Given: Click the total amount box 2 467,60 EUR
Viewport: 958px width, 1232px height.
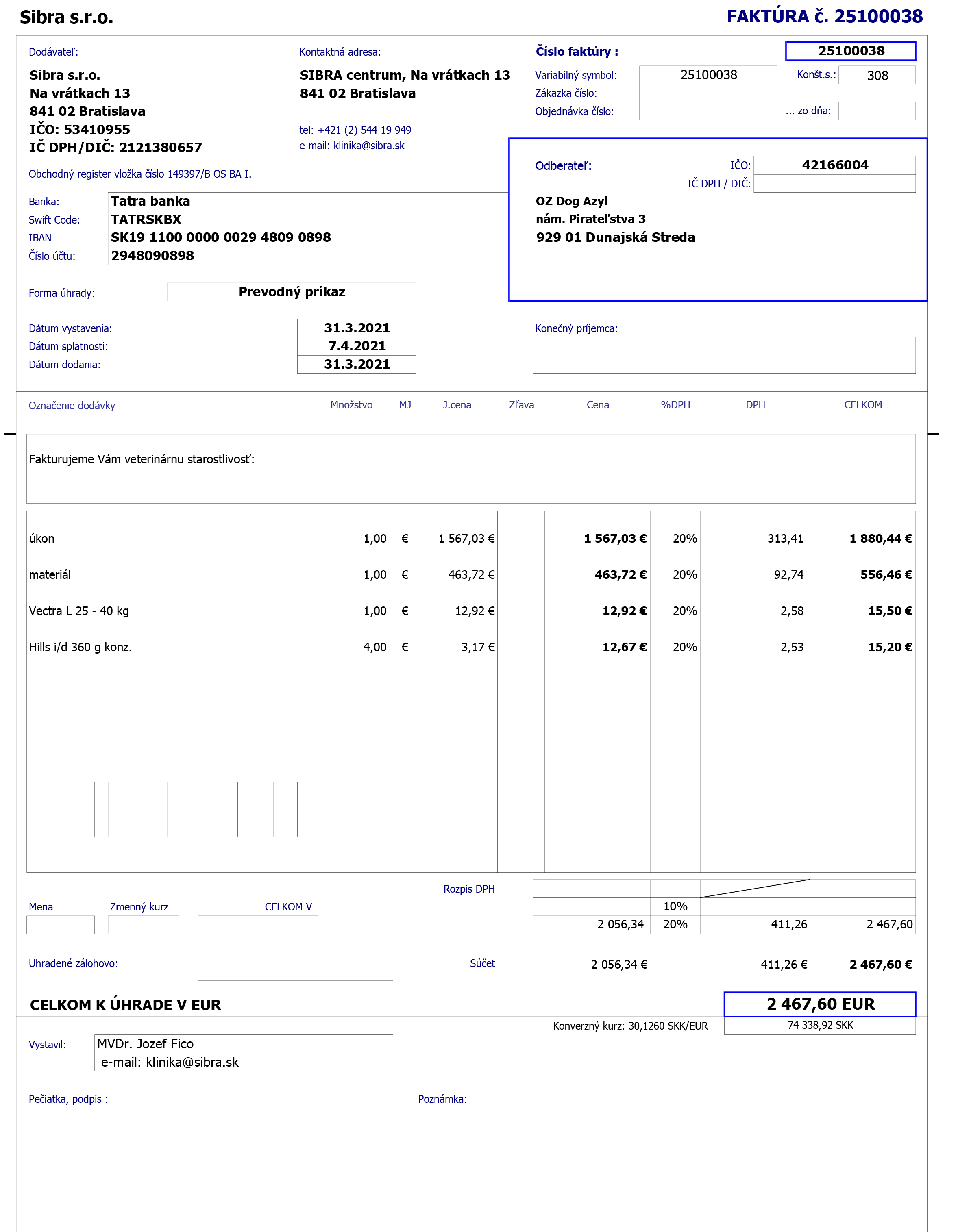Looking at the screenshot, I should click(819, 1004).
